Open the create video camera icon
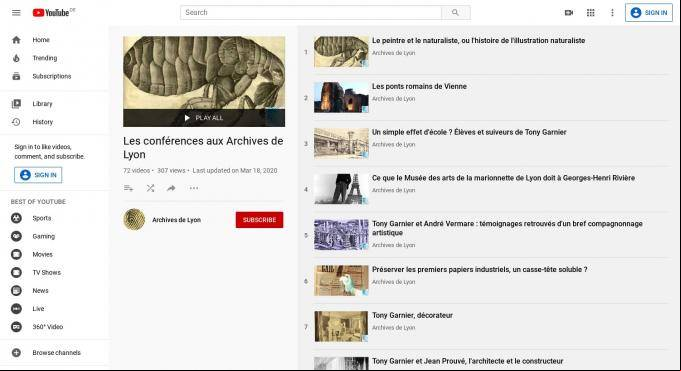 coord(569,13)
